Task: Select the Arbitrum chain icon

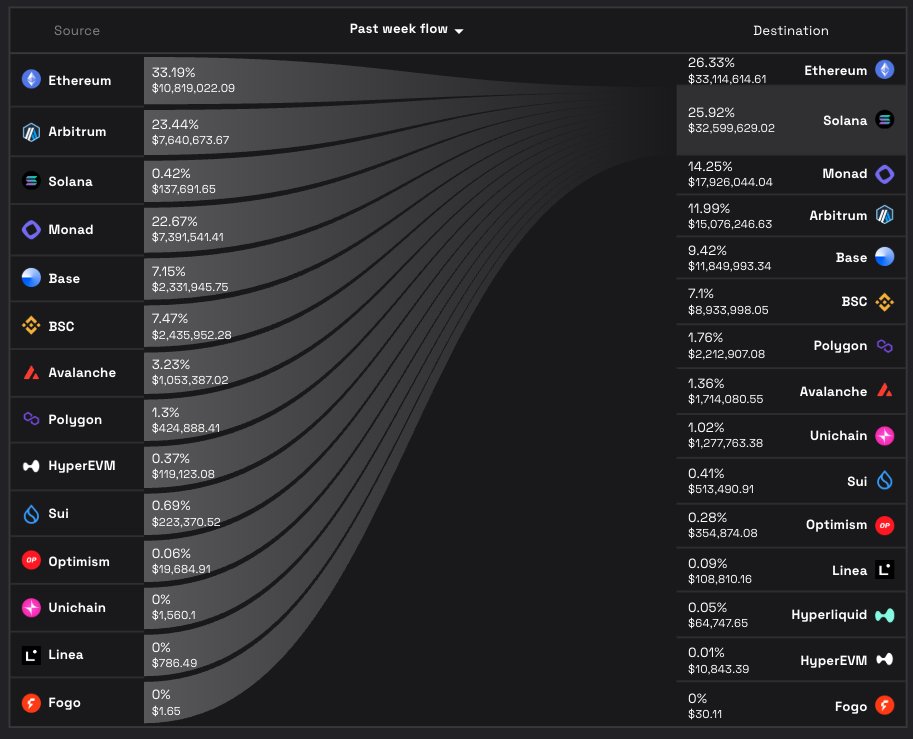Action: [31, 131]
